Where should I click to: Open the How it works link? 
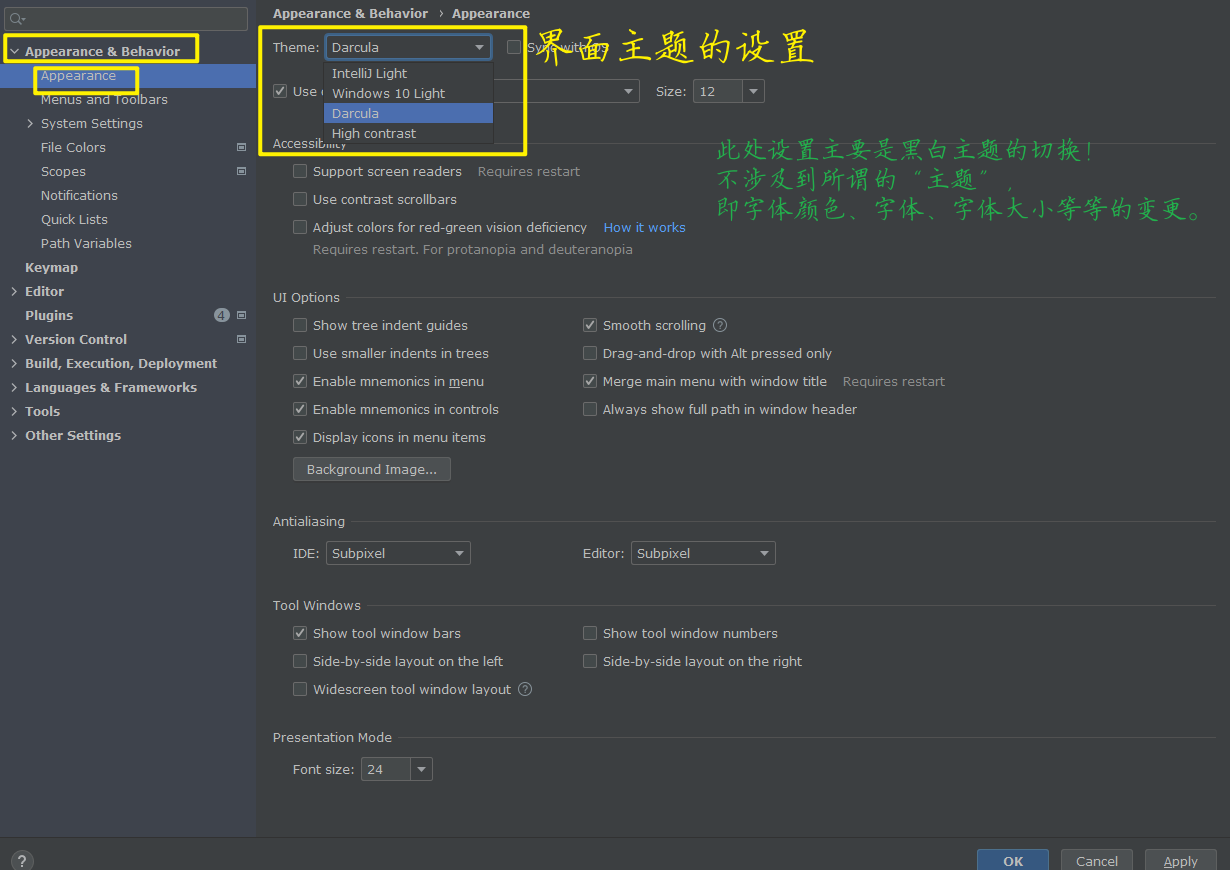[644, 227]
